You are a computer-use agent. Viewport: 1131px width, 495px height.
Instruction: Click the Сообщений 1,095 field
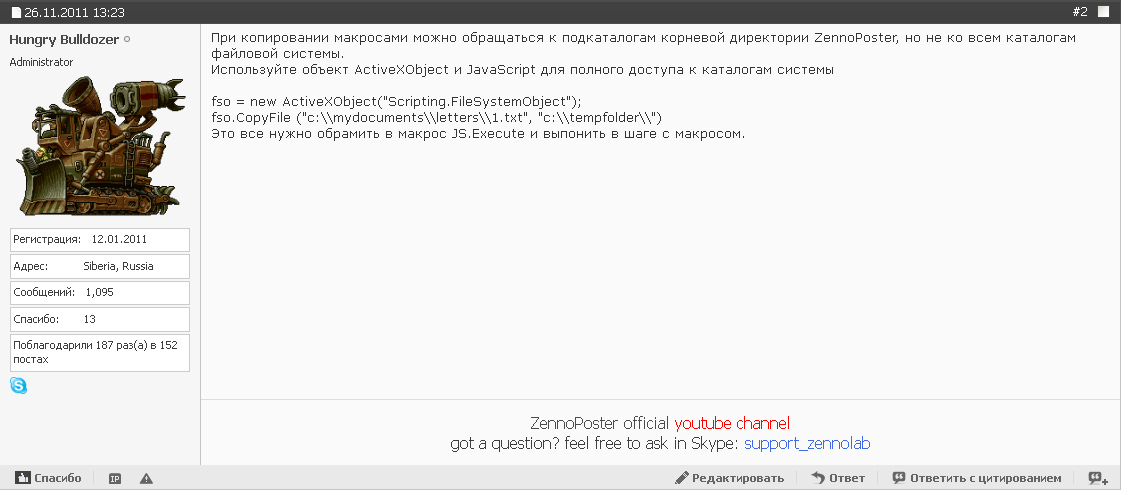[x=99, y=293]
